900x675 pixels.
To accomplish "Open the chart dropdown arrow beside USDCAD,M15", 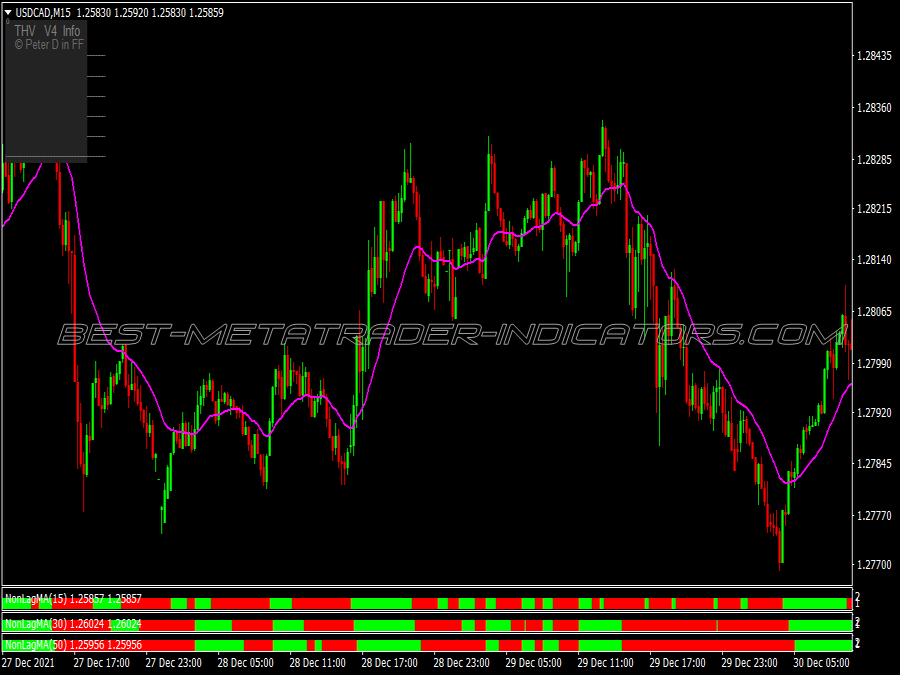I will point(8,13).
